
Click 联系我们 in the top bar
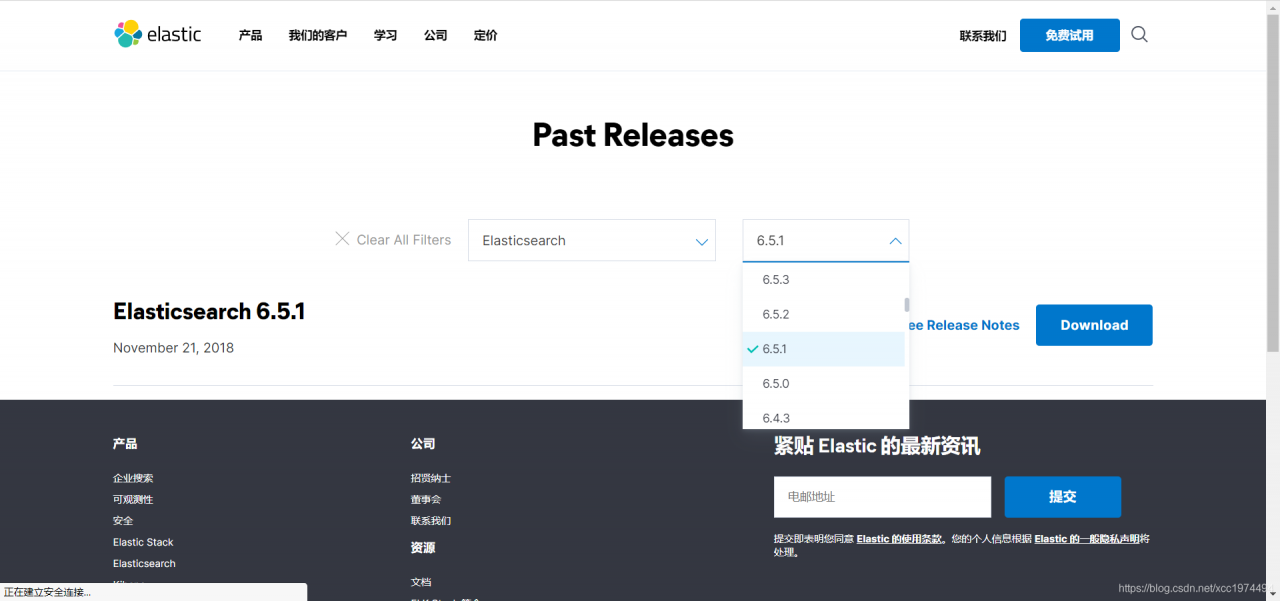[x=982, y=34]
